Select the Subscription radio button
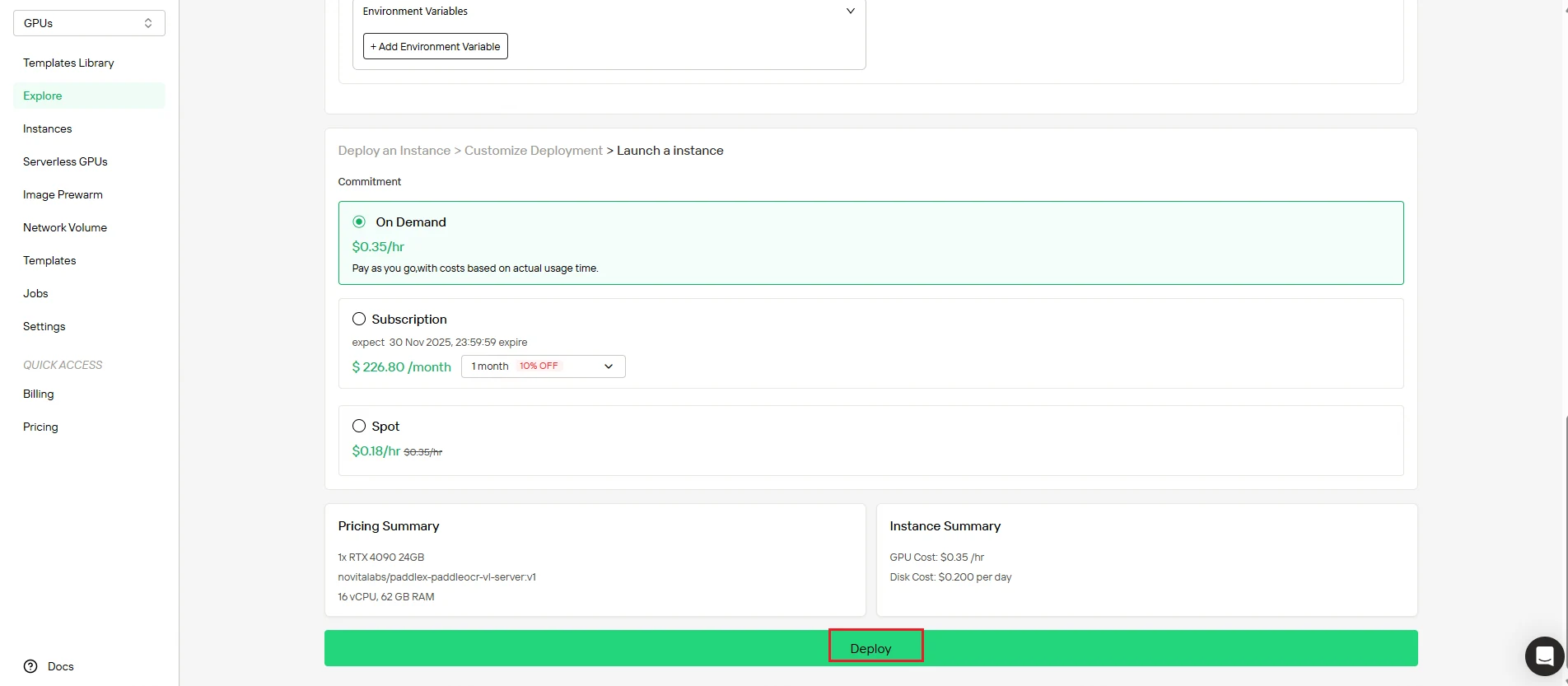This screenshot has width=1568, height=686. click(x=359, y=319)
